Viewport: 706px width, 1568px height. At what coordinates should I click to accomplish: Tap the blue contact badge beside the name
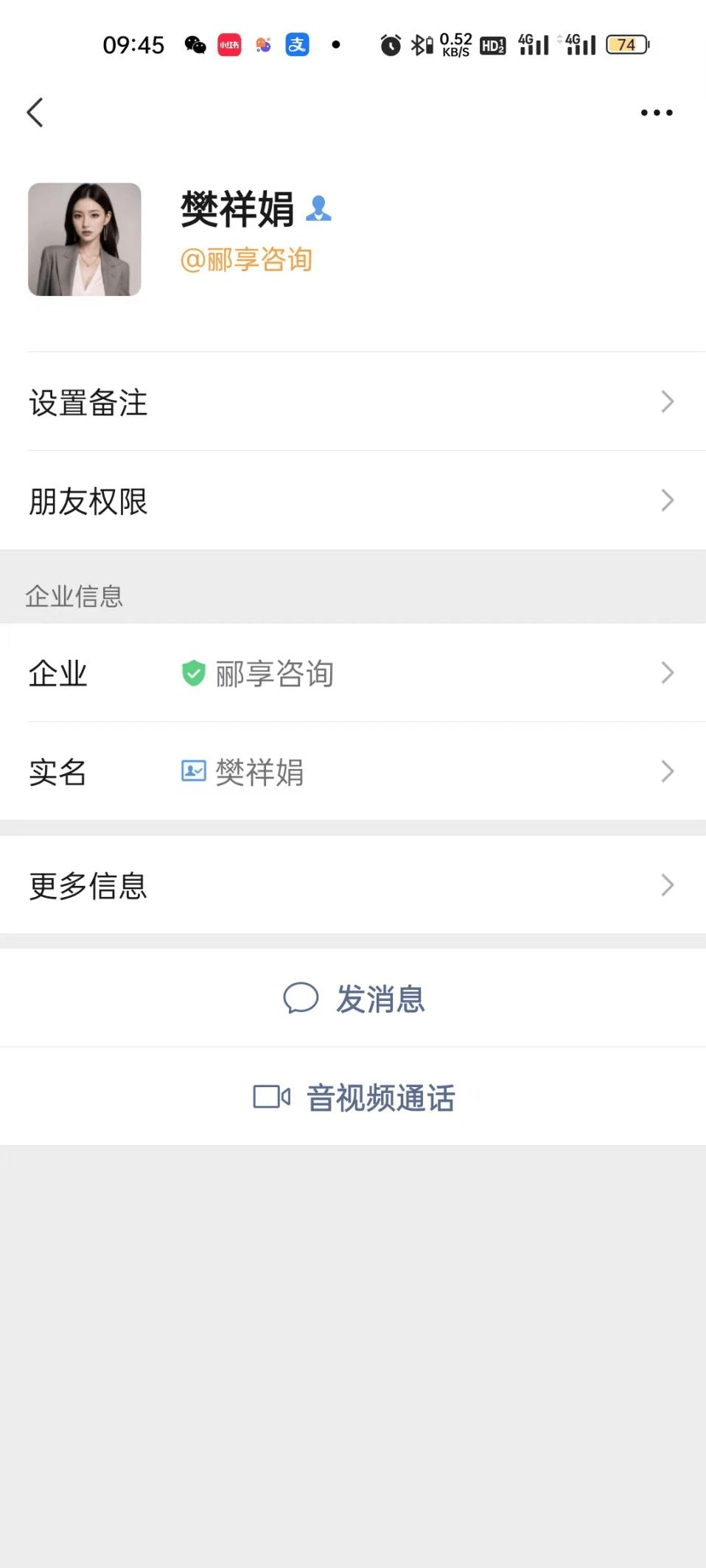click(x=318, y=208)
